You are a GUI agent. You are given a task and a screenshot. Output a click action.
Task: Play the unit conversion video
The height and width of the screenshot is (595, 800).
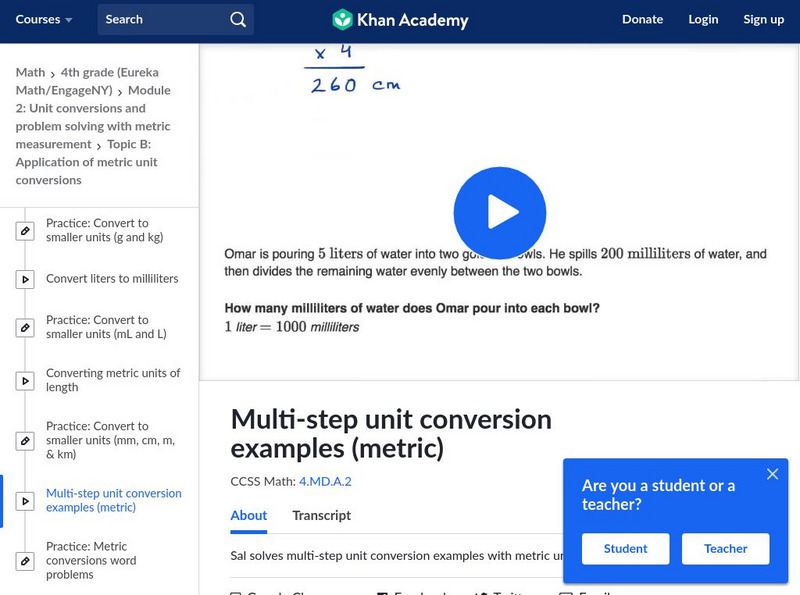pyautogui.click(x=499, y=212)
